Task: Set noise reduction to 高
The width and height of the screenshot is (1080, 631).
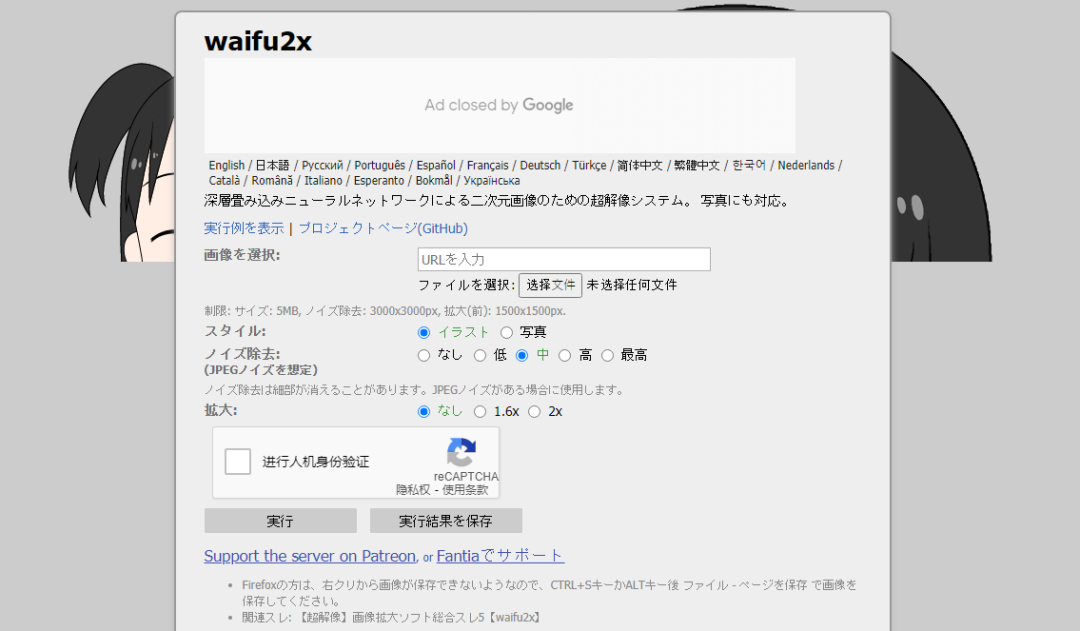Action: click(565, 355)
